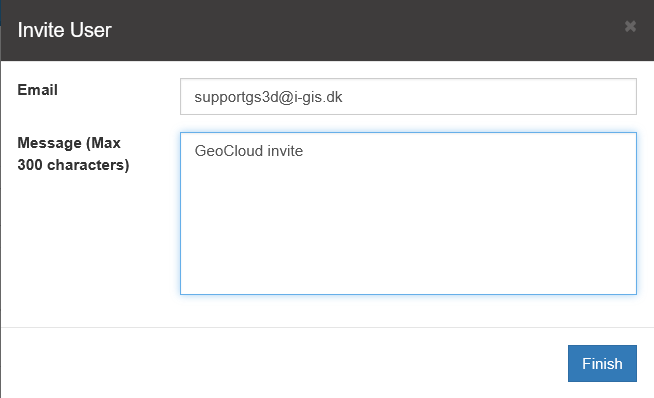
Task: Click the word 'User' in the title
Action: tap(91, 30)
